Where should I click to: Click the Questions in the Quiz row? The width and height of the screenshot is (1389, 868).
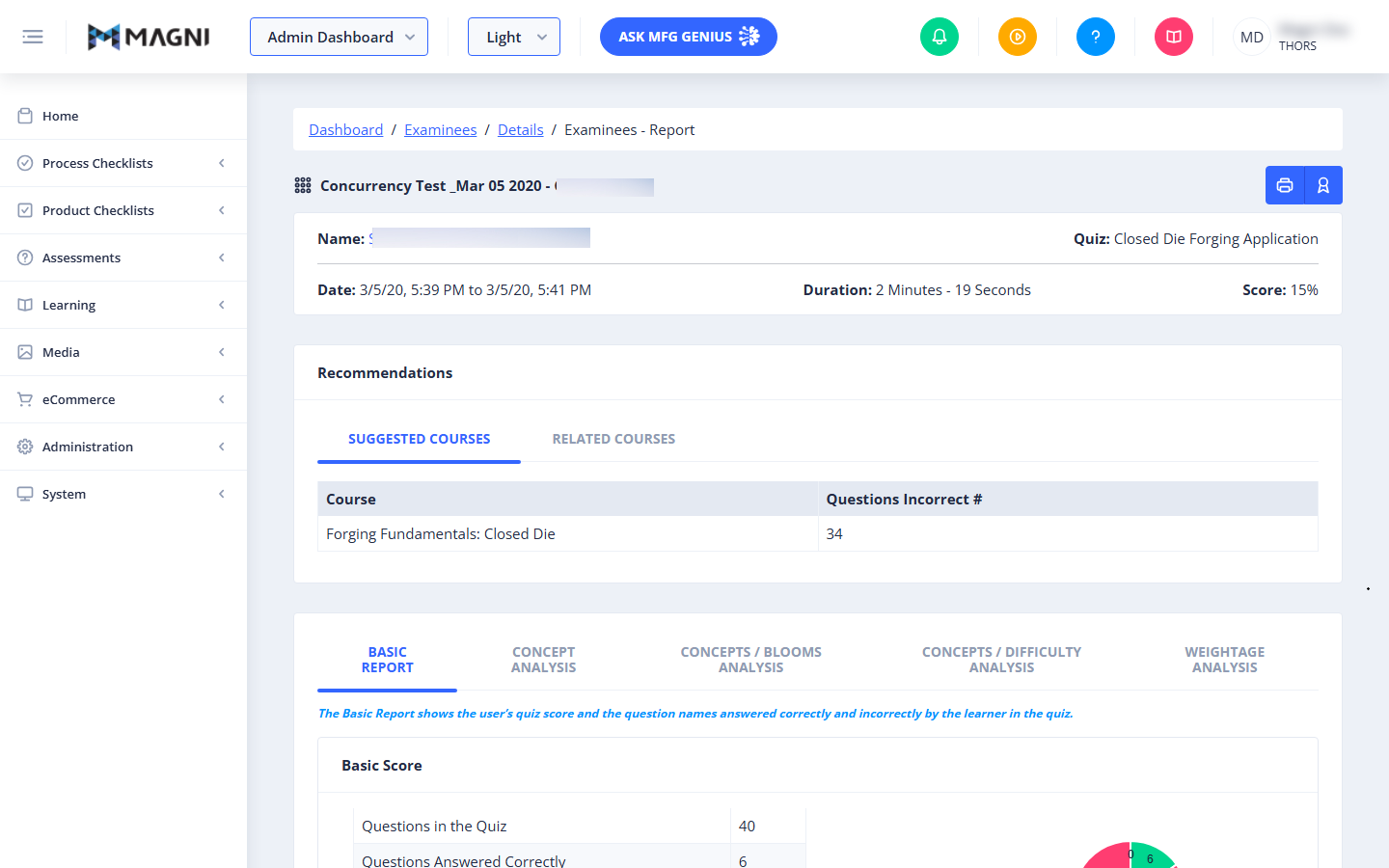point(580,827)
